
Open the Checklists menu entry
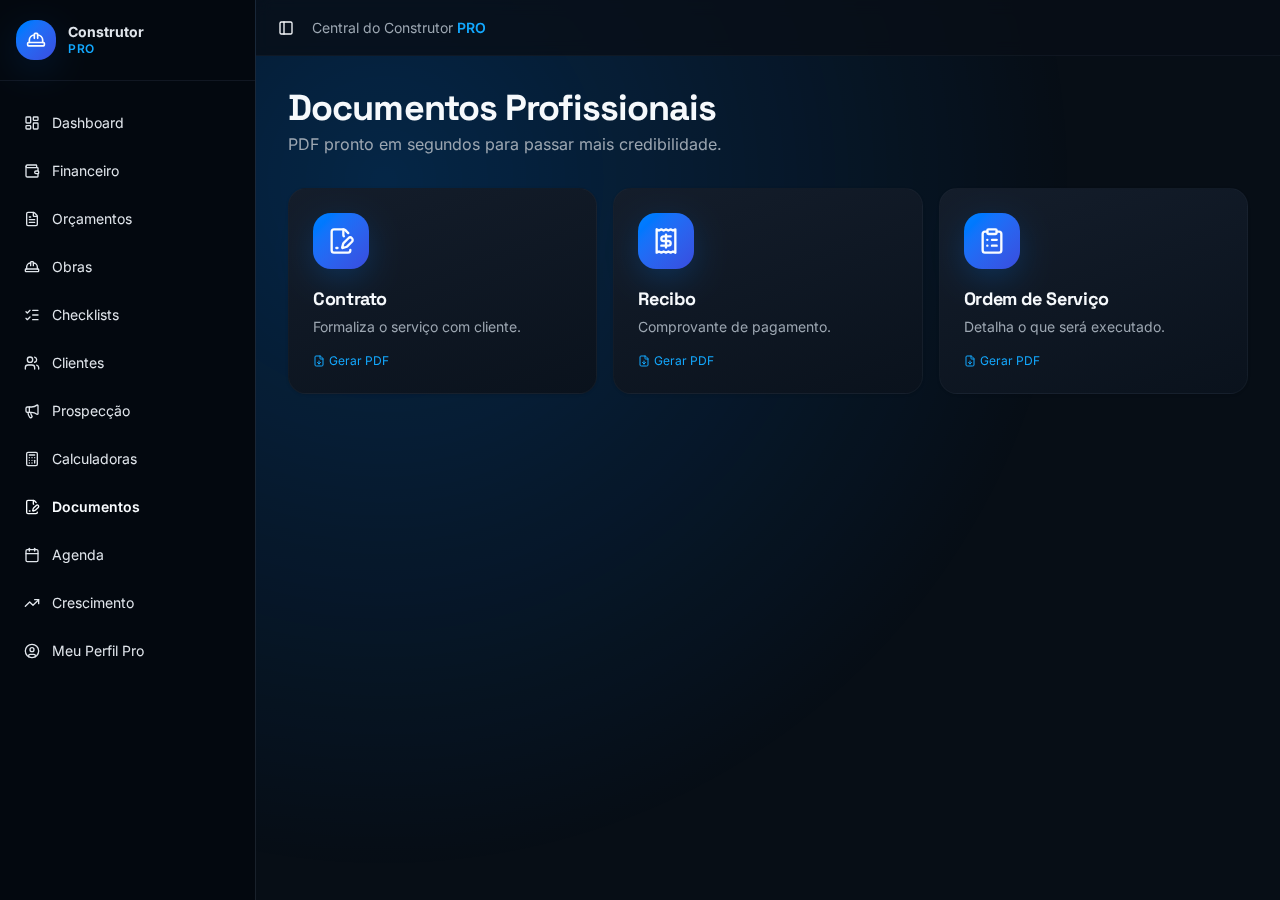pyautogui.click(x=127, y=315)
